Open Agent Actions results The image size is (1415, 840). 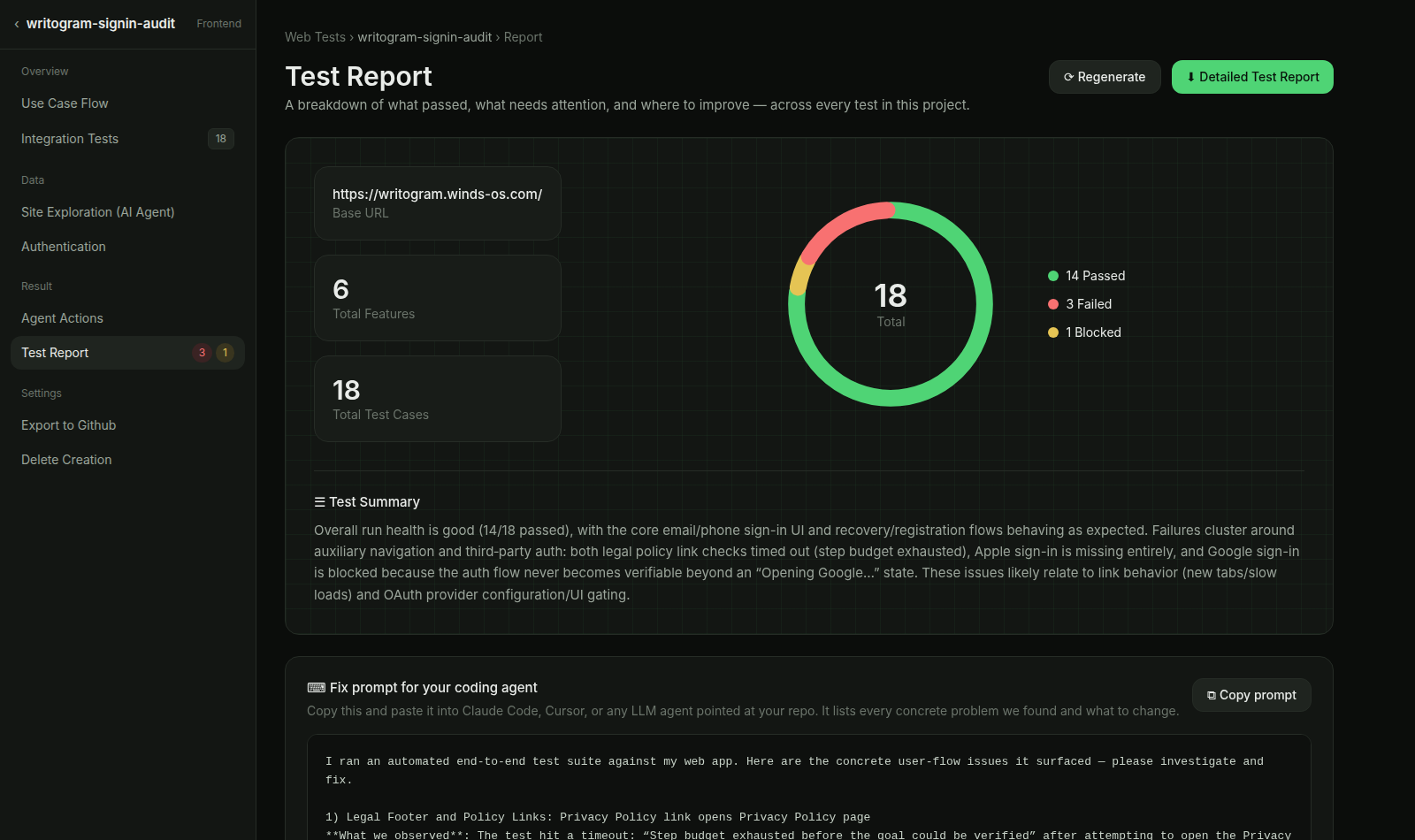click(127, 318)
